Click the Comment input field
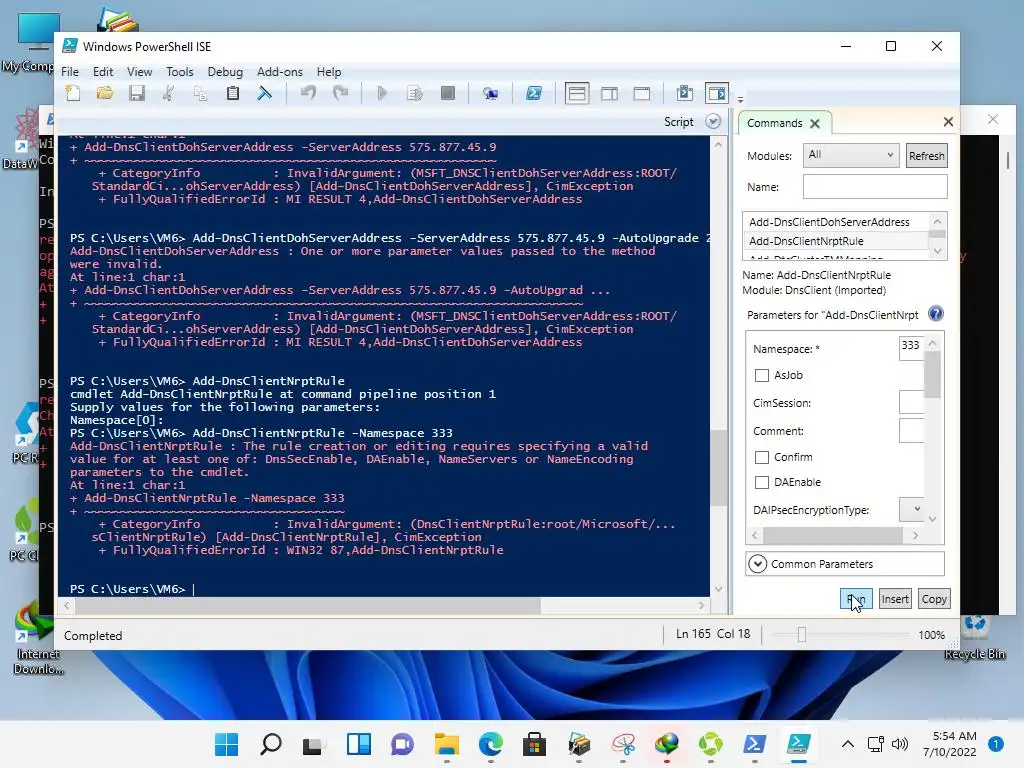The width and height of the screenshot is (1024, 768). pyautogui.click(x=911, y=431)
